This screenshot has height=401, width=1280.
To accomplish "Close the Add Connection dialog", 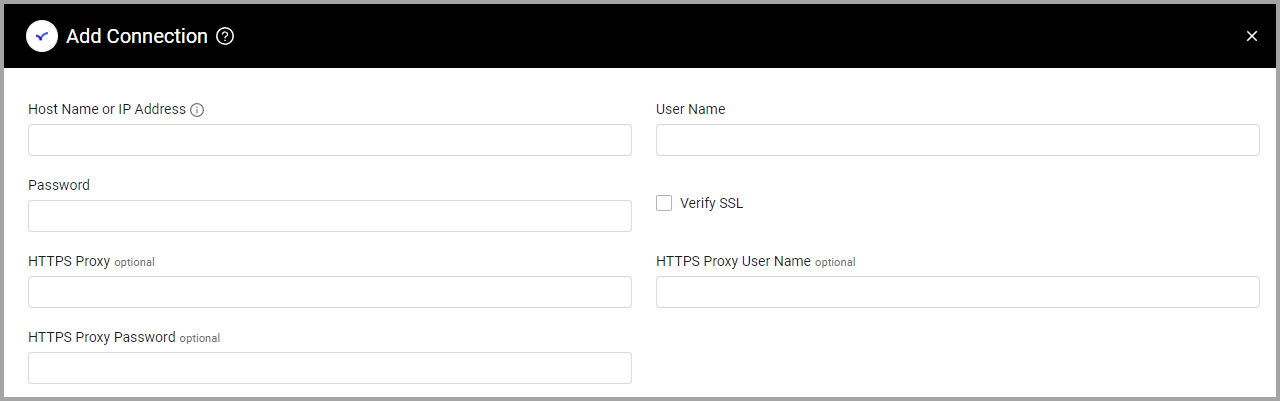I will (x=1252, y=36).
